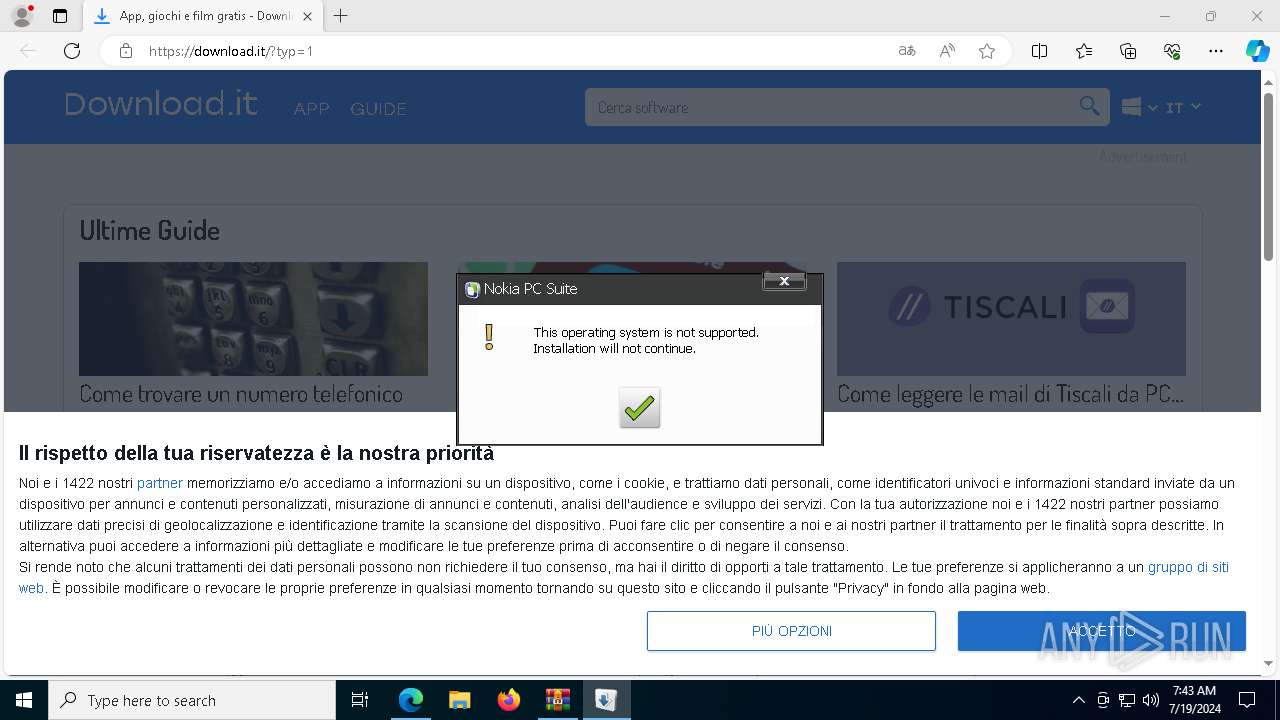This screenshot has height=720, width=1280.
Task: Click the Cerca software search field
Action: click(830, 107)
